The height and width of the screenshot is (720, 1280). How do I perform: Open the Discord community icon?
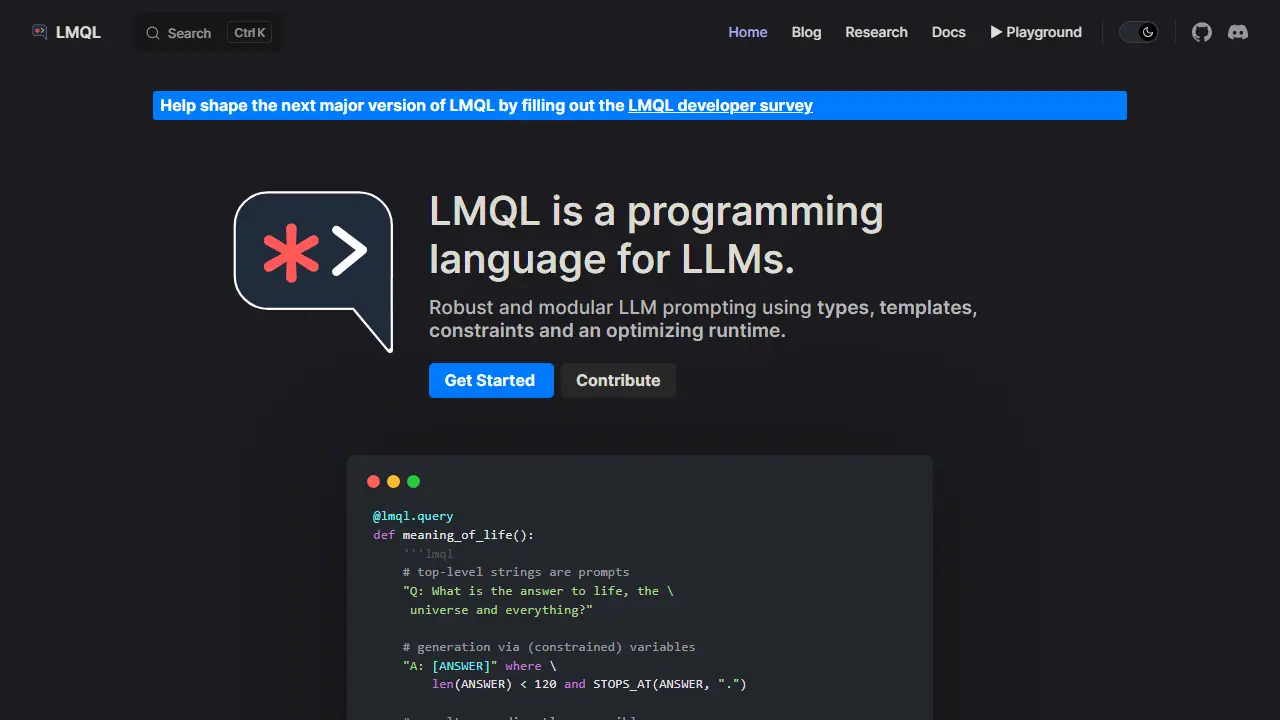(1238, 32)
